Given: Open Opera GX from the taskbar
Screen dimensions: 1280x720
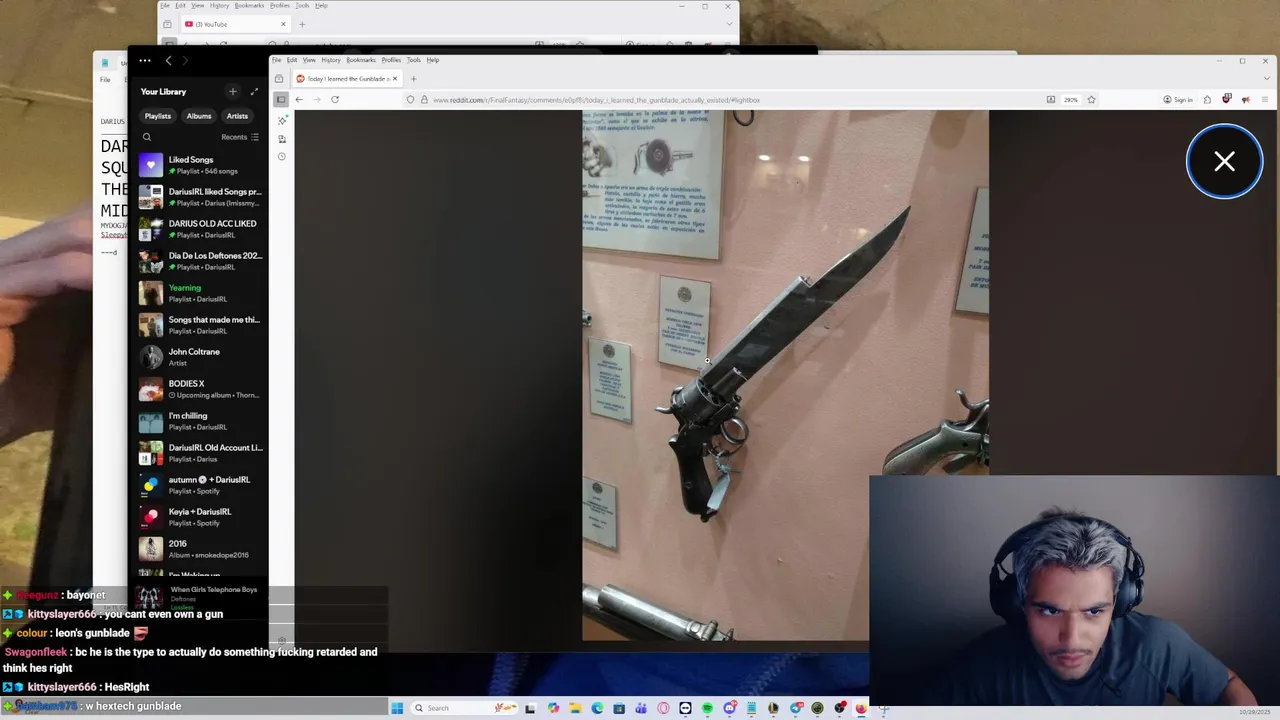Looking at the screenshot, I should click(x=663, y=708).
